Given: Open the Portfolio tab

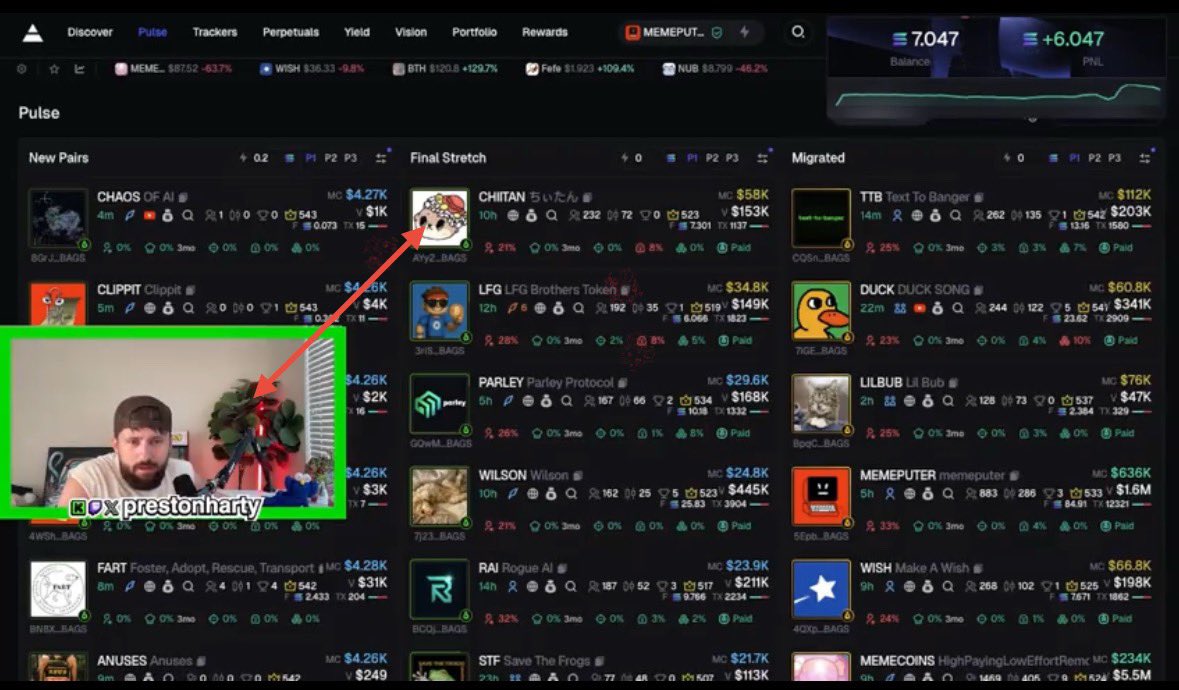Looking at the screenshot, I should 474,32.
